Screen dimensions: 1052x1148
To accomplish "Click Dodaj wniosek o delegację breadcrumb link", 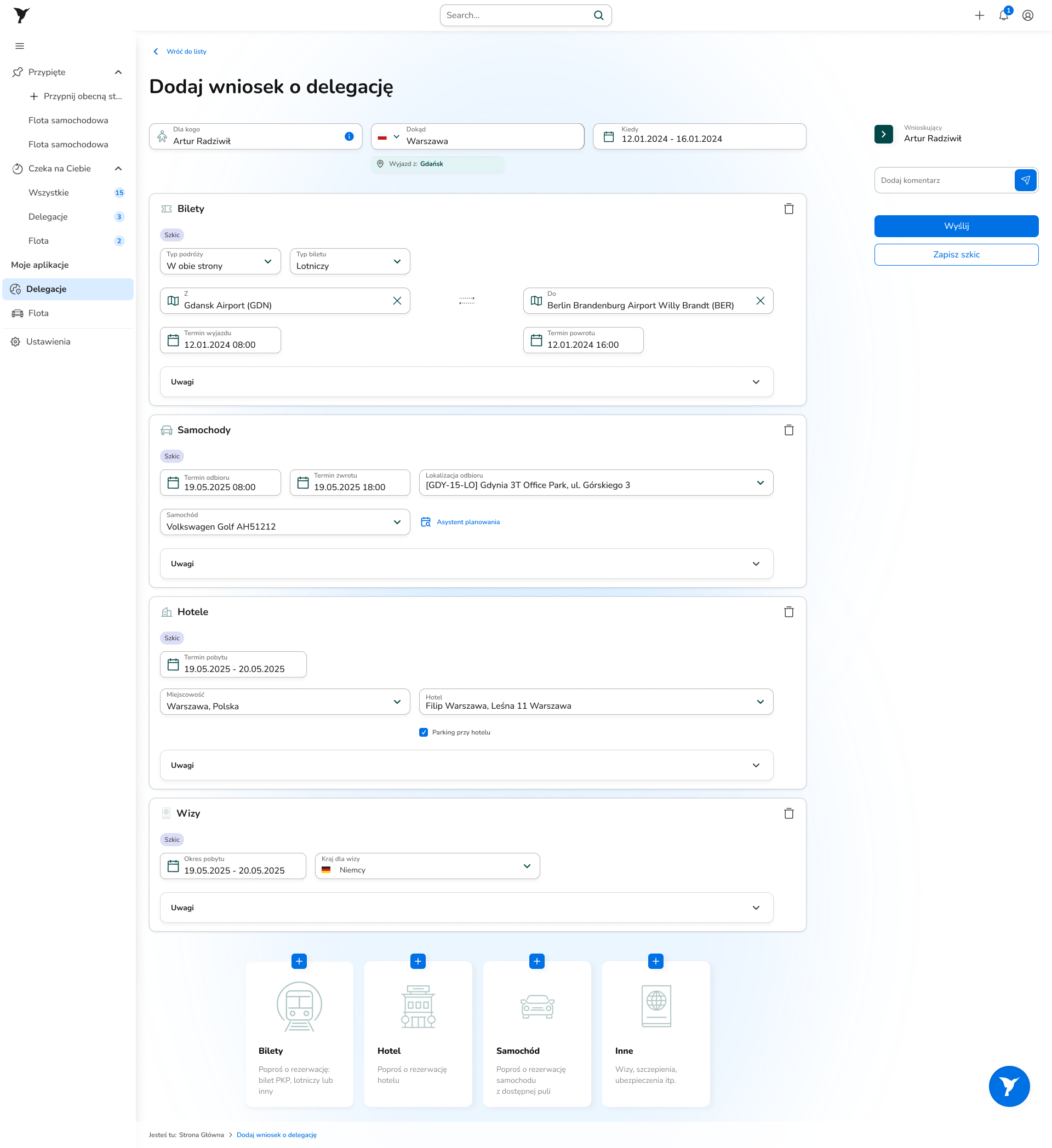I will tap(276, 1135).
